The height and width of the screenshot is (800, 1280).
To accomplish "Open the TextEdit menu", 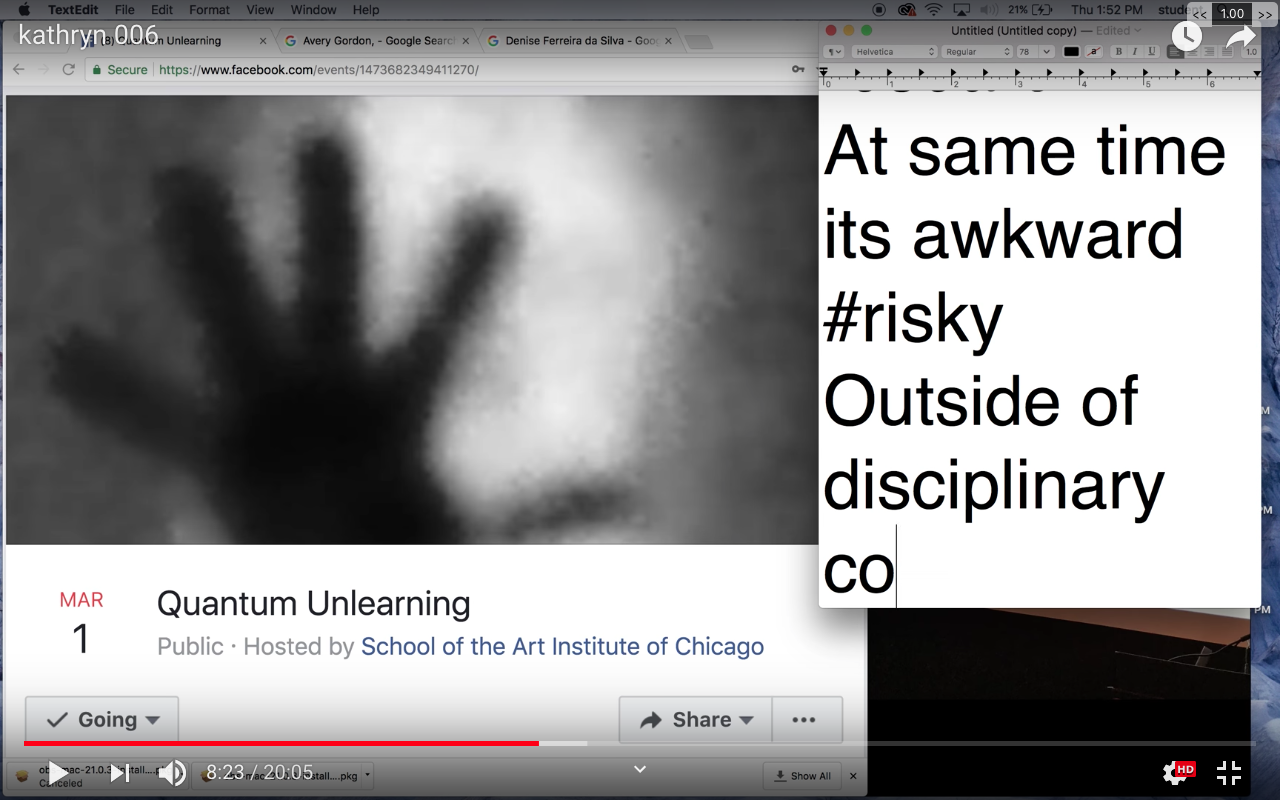I will [x=71, y=10].
